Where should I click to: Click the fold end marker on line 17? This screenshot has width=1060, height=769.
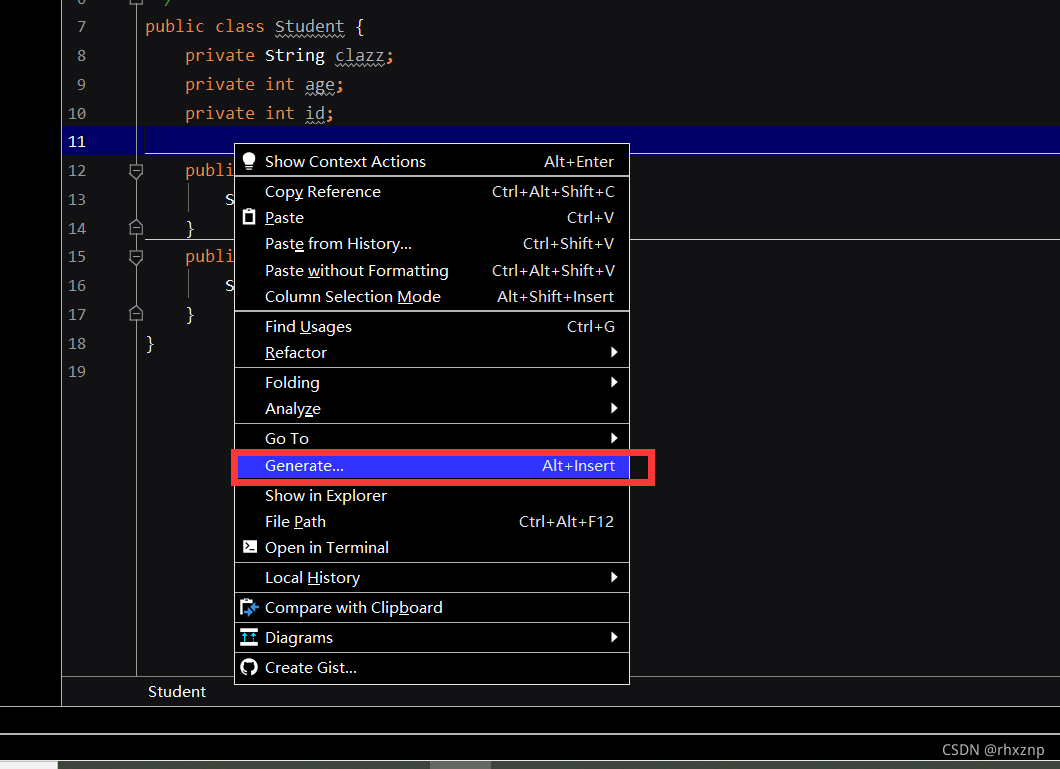click(136, 314)
